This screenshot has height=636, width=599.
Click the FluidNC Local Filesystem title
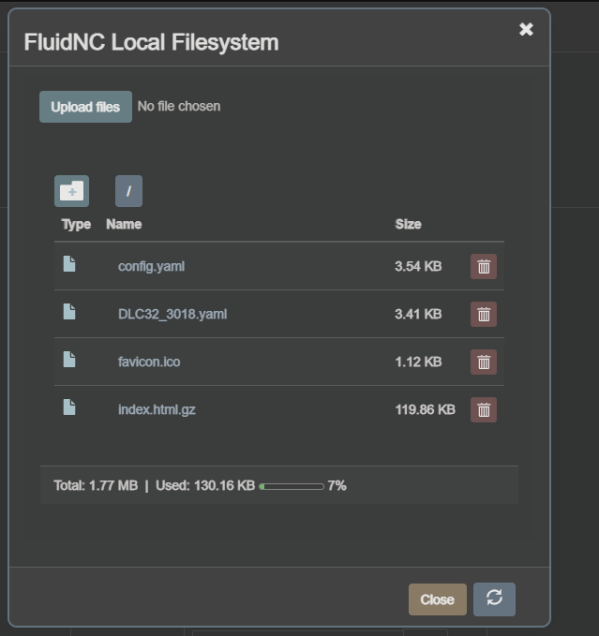pos(151,42)
